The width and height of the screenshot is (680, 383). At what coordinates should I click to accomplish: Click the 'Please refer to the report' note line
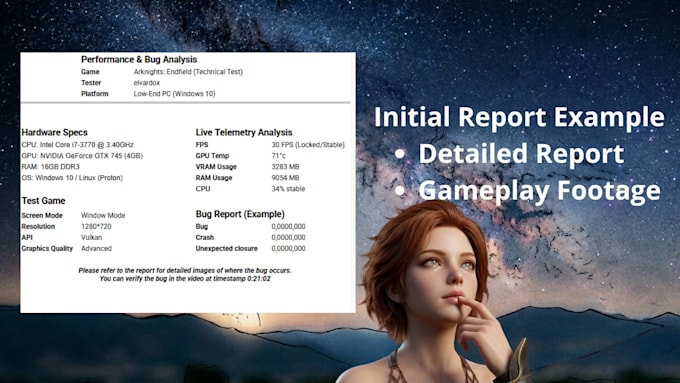(x=185, y=270)
